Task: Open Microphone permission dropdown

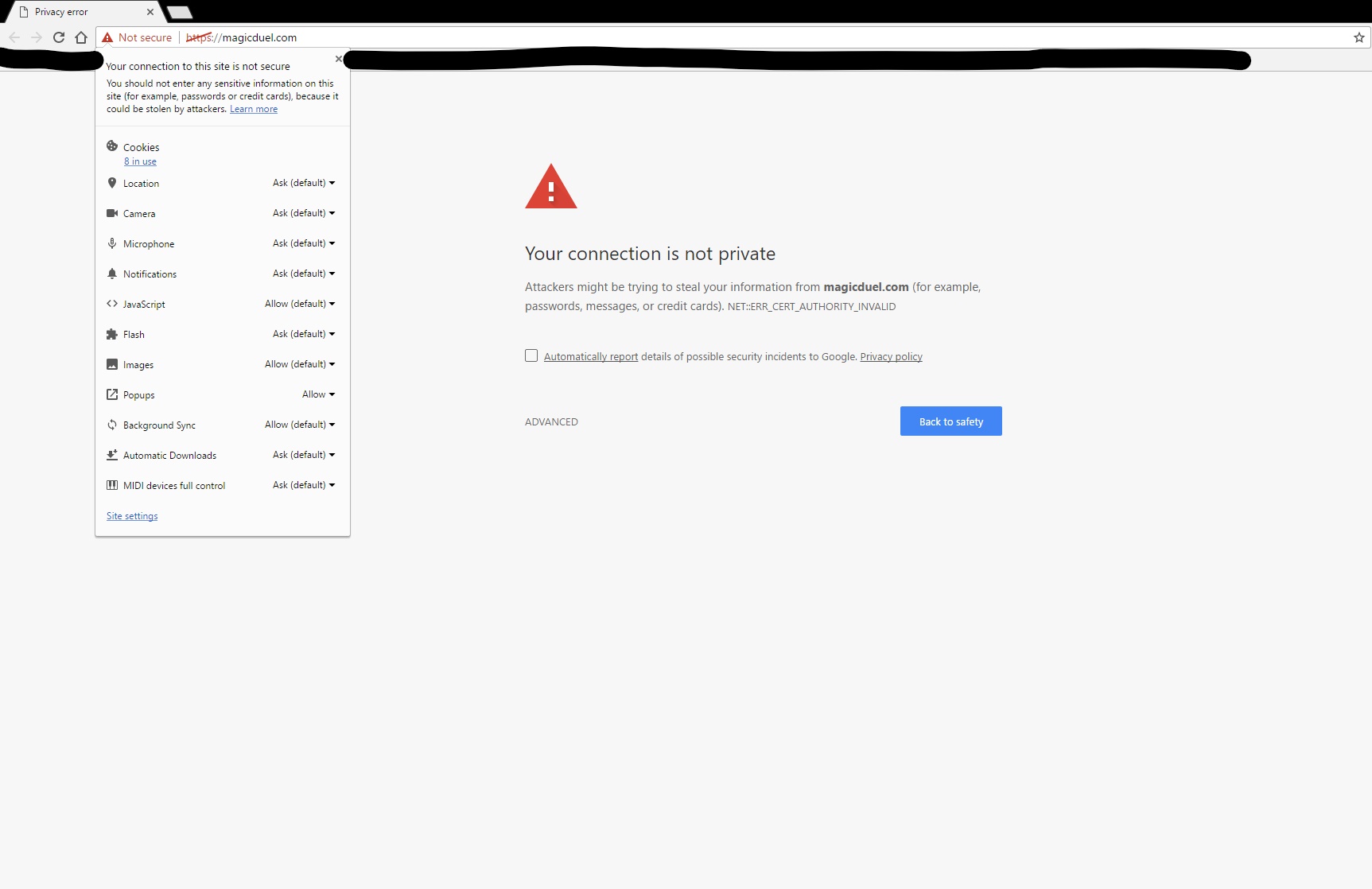Action: pyautogui.click(x=304, y=243)
